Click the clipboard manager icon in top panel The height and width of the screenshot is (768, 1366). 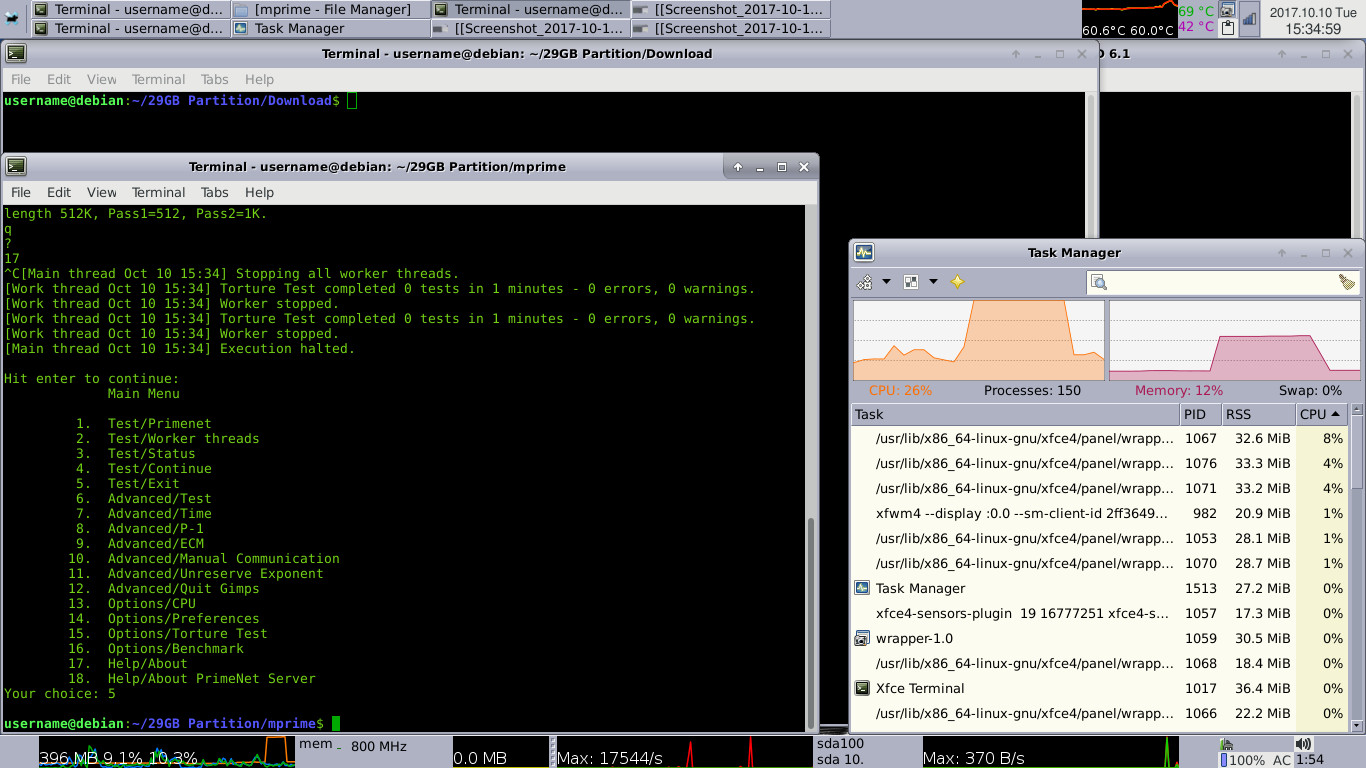tap(1227, 28)
